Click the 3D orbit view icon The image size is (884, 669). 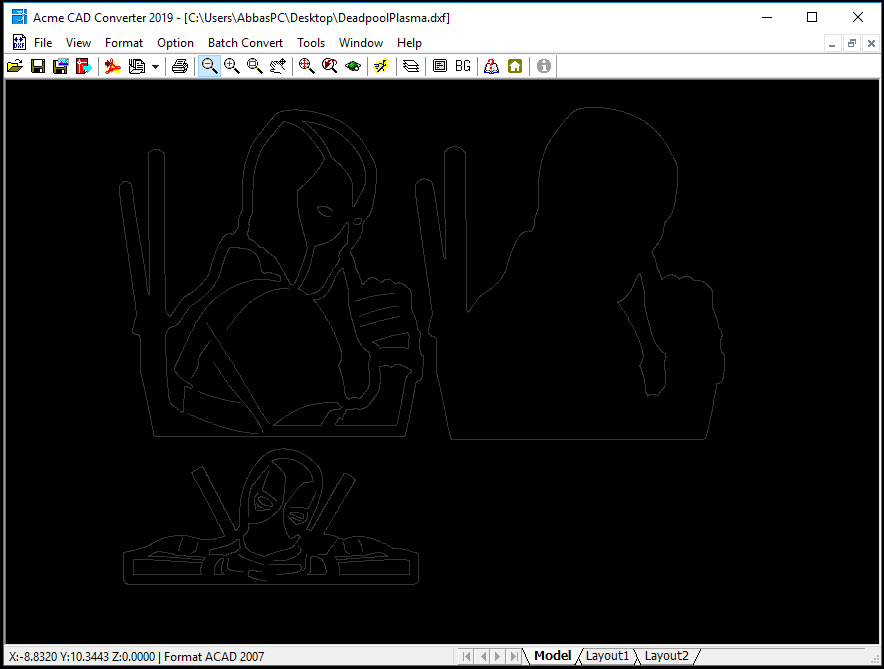[x=353, y=67]
